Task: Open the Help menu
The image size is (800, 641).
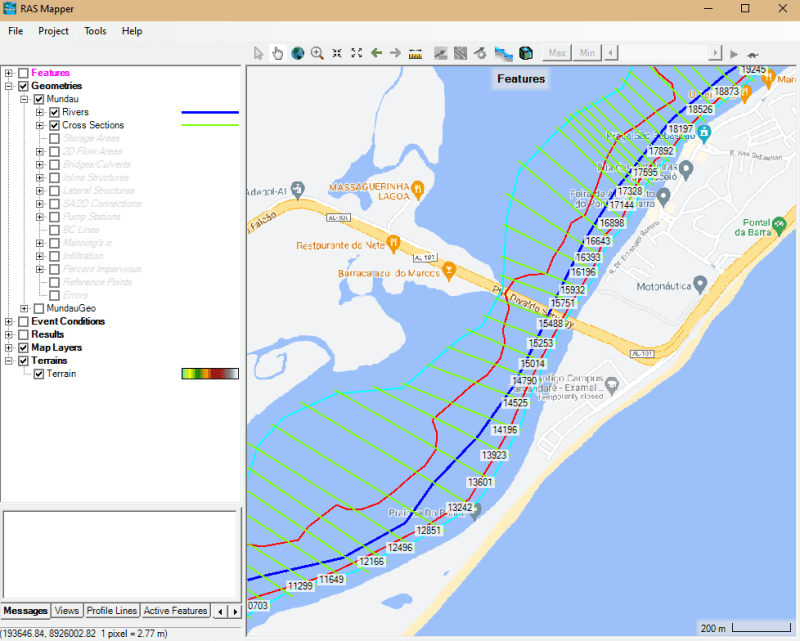Action: 132,31
